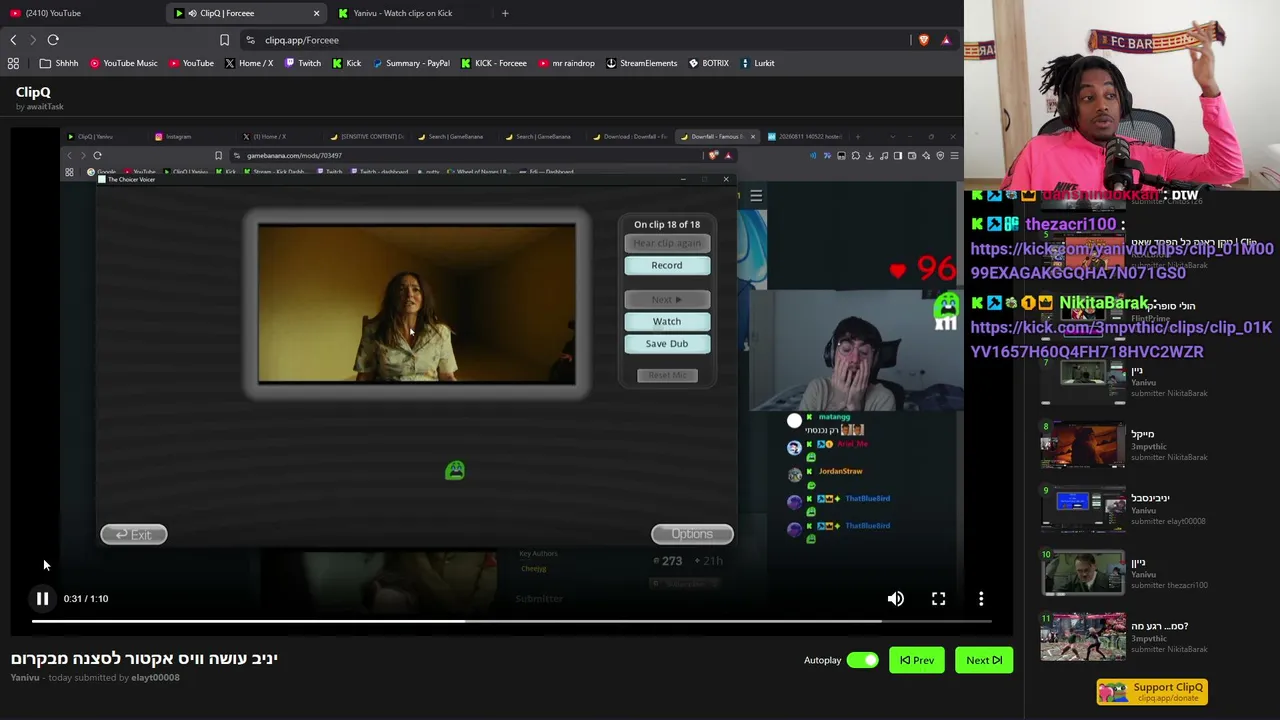Click the browser forward arrow
Viewport: 1280px width, 720px height.
click(x=32, y=40)
